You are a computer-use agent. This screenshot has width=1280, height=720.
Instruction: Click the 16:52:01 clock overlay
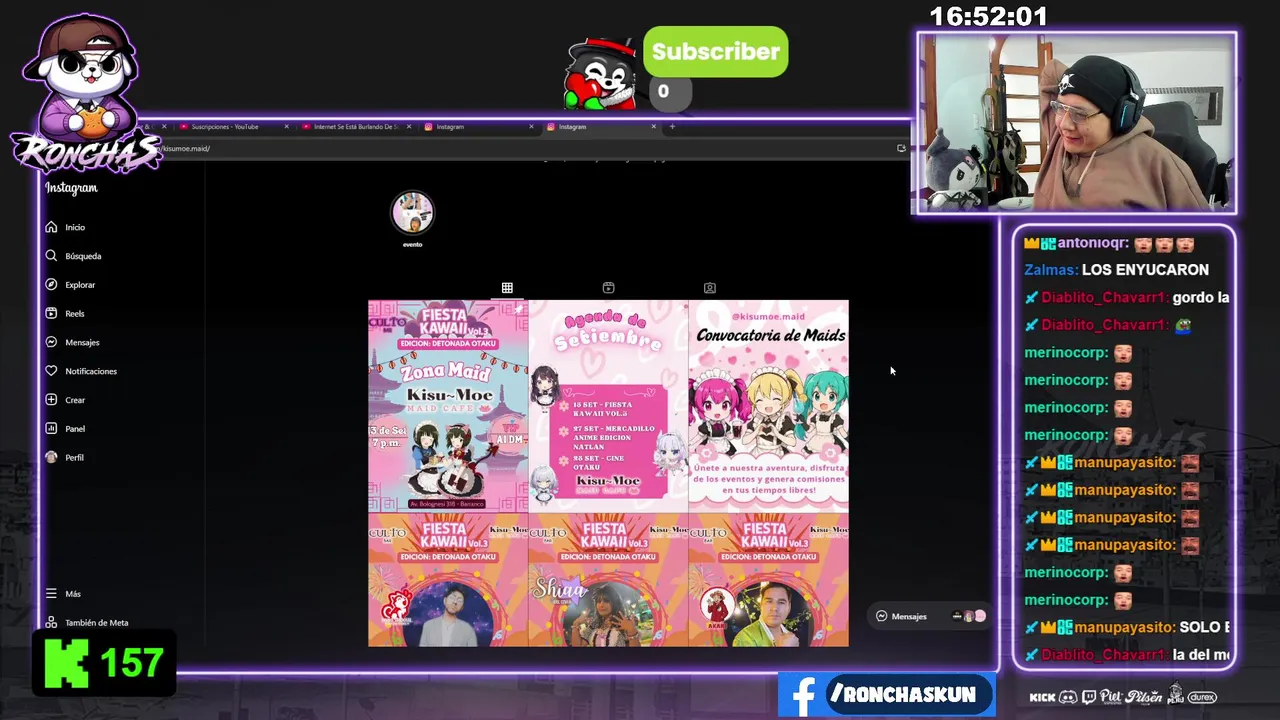pyautogui.click(x=988, y=17)
